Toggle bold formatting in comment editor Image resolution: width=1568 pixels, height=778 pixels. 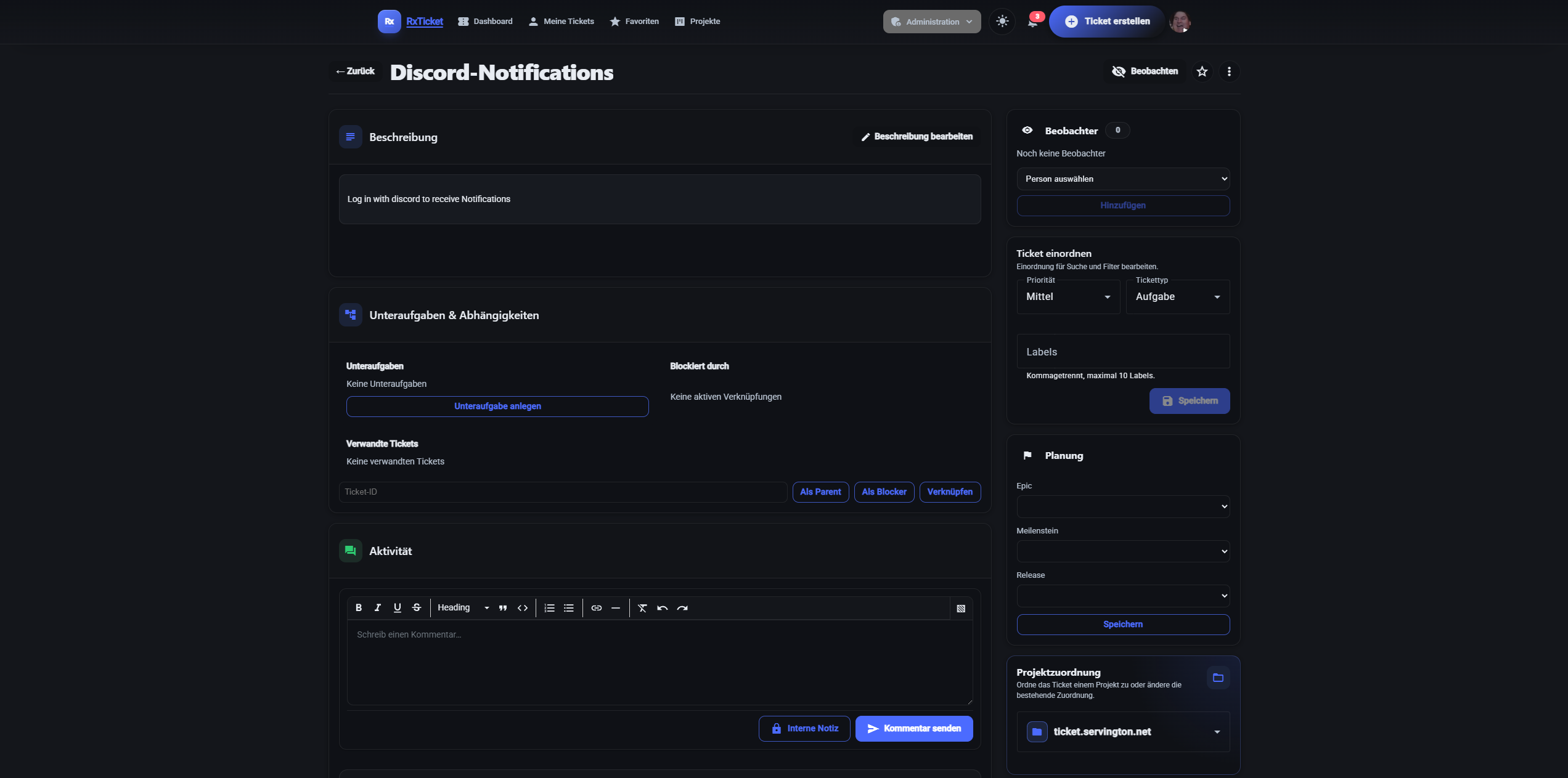(x=359, y=608)
